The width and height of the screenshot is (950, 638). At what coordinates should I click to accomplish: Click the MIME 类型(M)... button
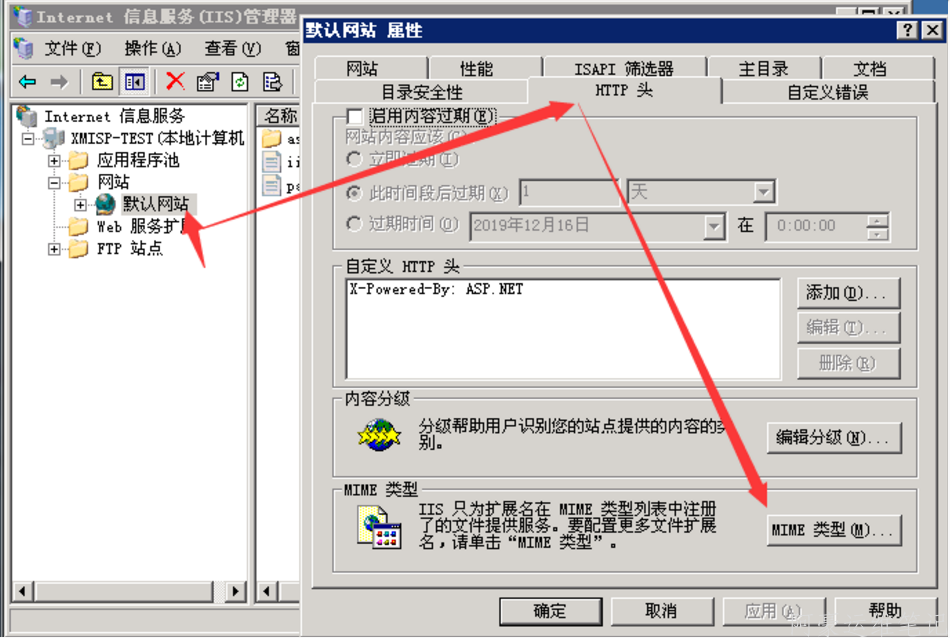[x=834, y=530]
